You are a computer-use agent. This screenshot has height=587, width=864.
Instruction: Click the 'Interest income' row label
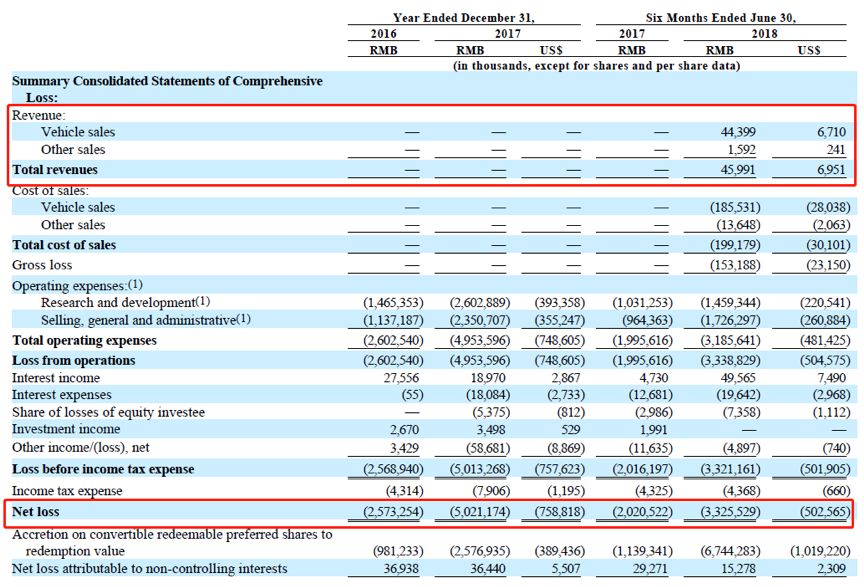(x=56, y=378)
